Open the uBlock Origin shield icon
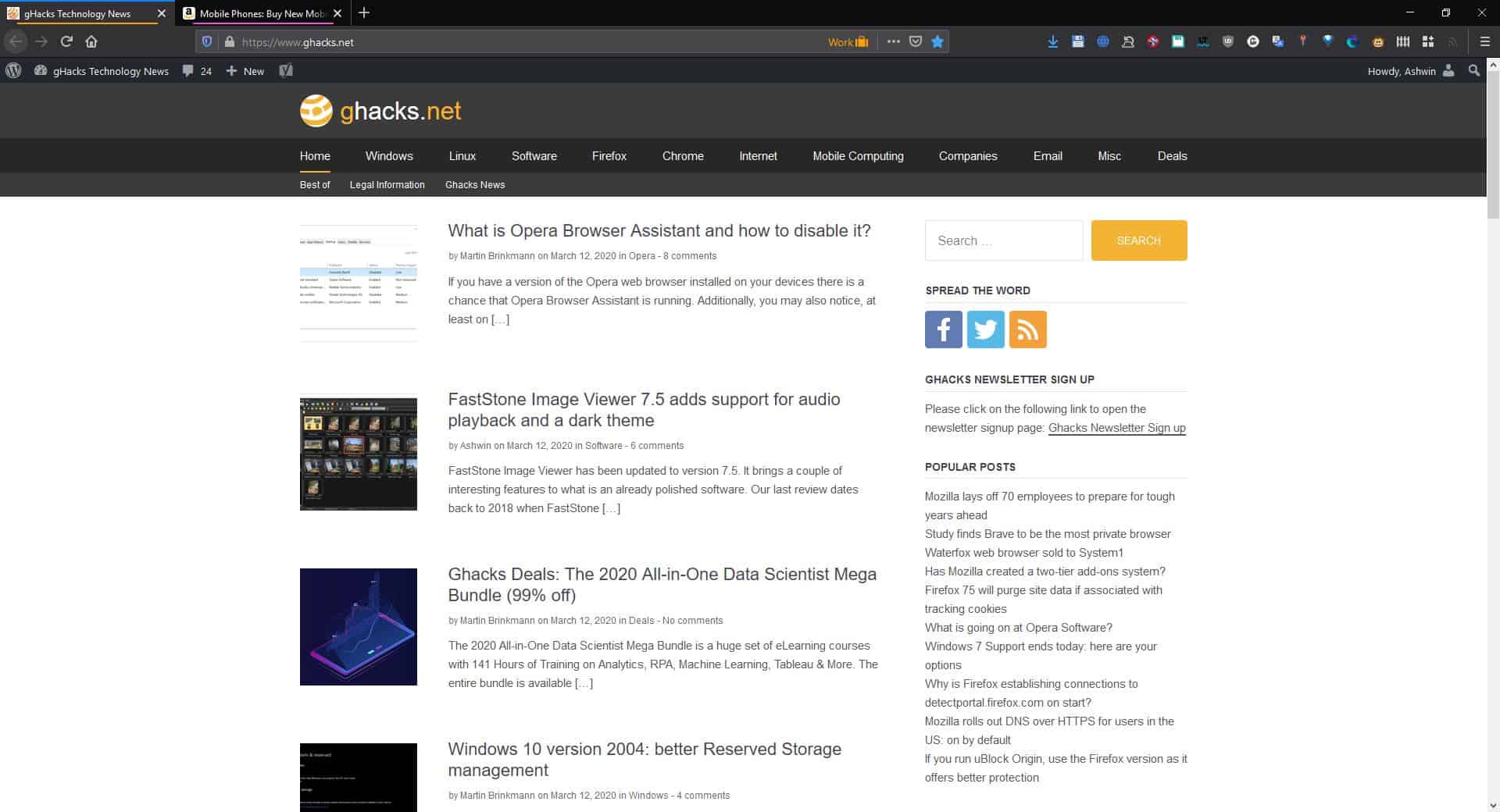Image resolution: width=1500 pixels, height=812 pixels. click(1228, 42)
